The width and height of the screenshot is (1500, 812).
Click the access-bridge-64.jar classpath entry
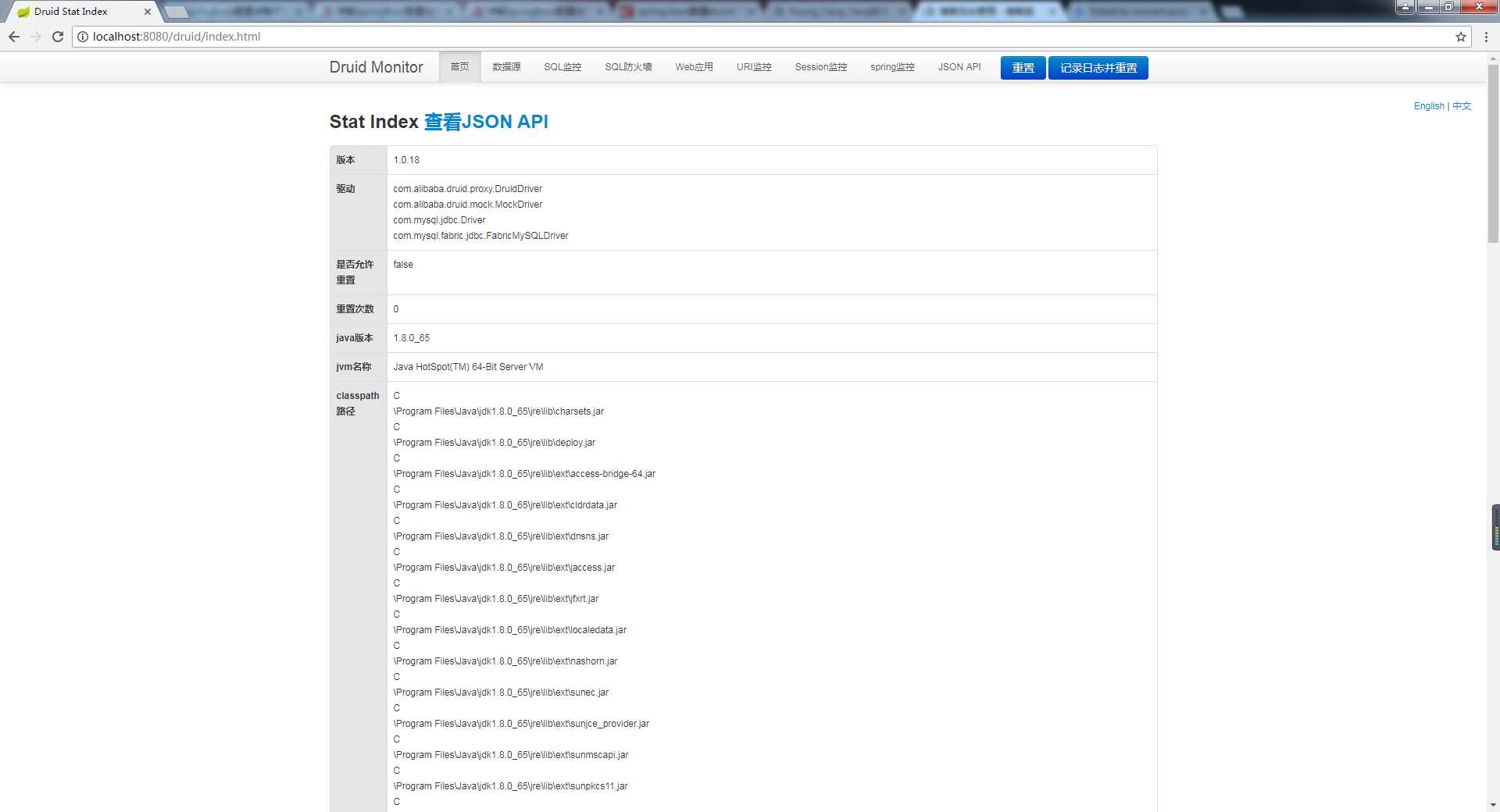click(x=524, y=474)
